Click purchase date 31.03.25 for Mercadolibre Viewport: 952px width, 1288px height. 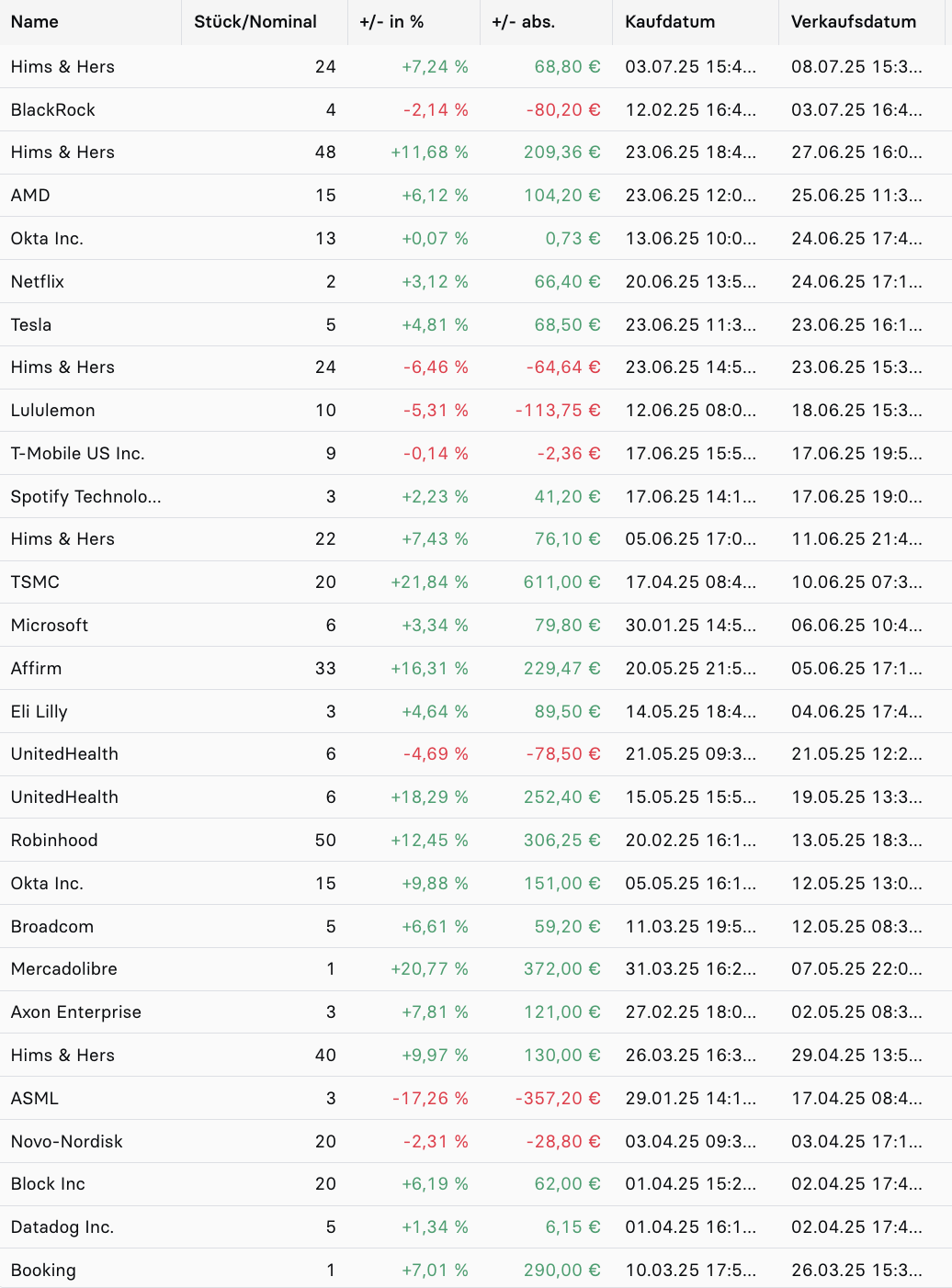[x=691, y=969]
